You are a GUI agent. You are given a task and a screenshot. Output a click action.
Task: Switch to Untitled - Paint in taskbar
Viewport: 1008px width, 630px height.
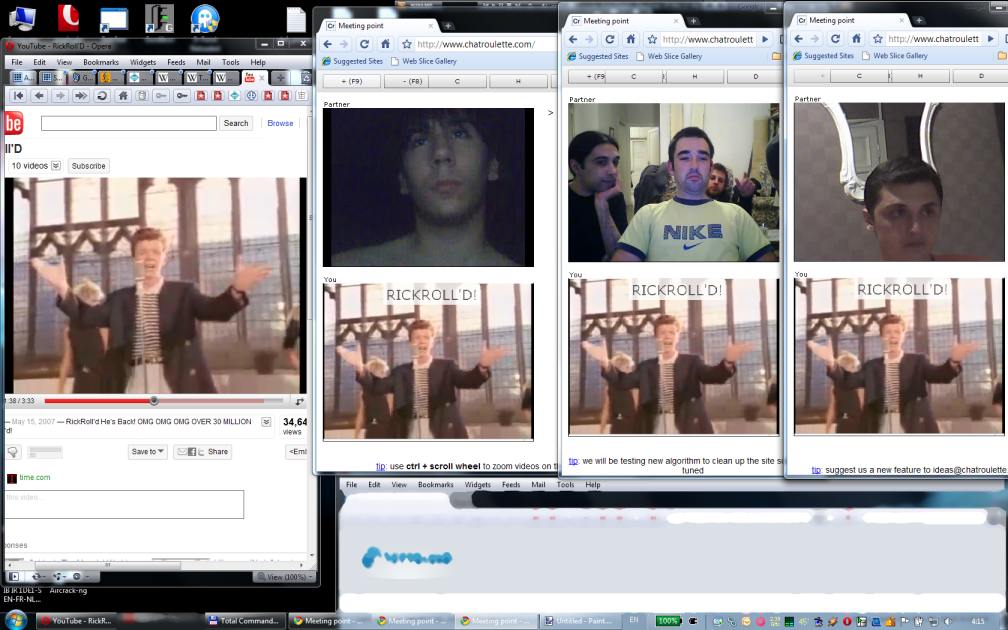point(579,620)
